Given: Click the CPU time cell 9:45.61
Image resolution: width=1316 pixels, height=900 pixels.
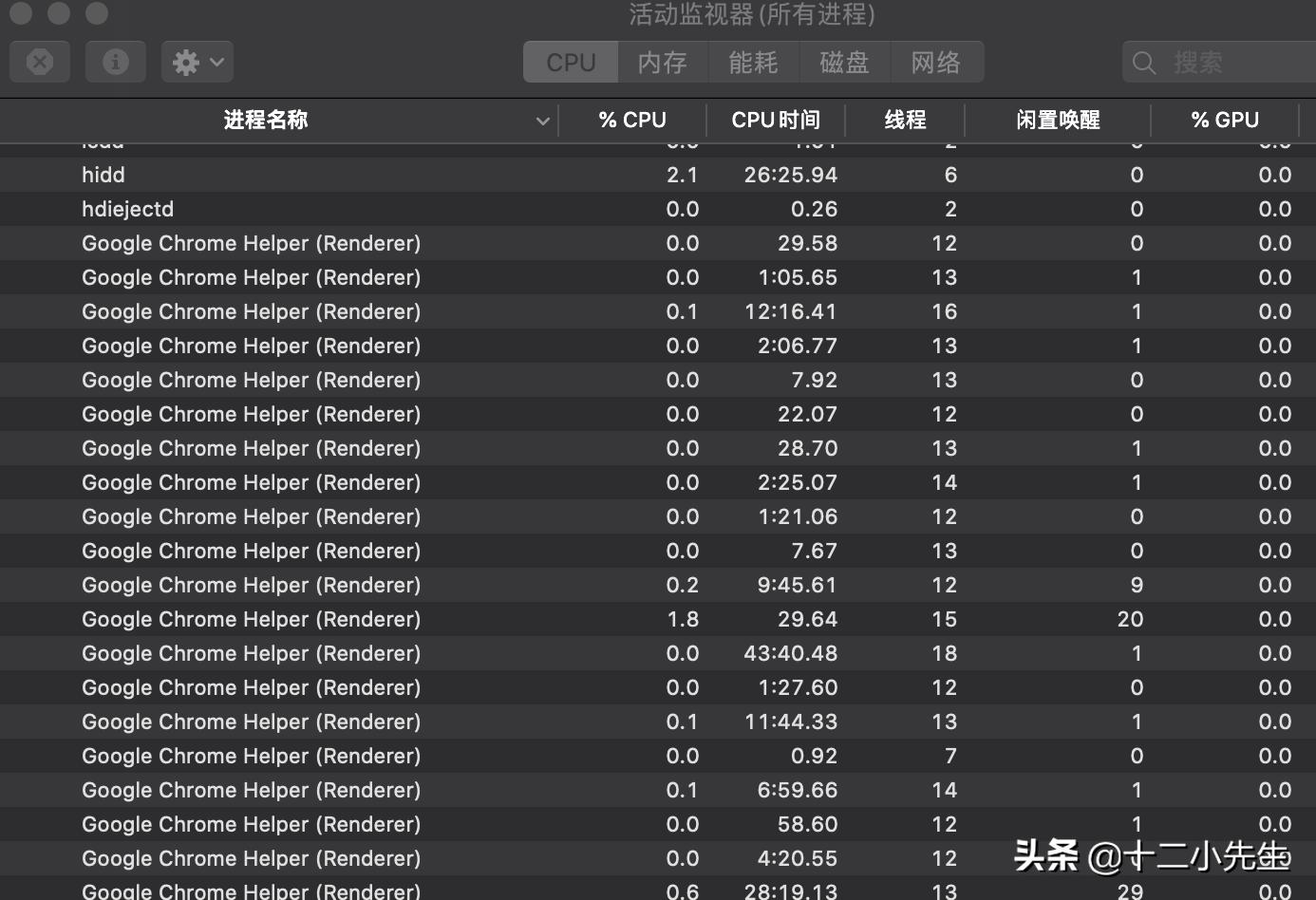Looking at the screenshot, I should pyautogui.click(x=798, y=585).
